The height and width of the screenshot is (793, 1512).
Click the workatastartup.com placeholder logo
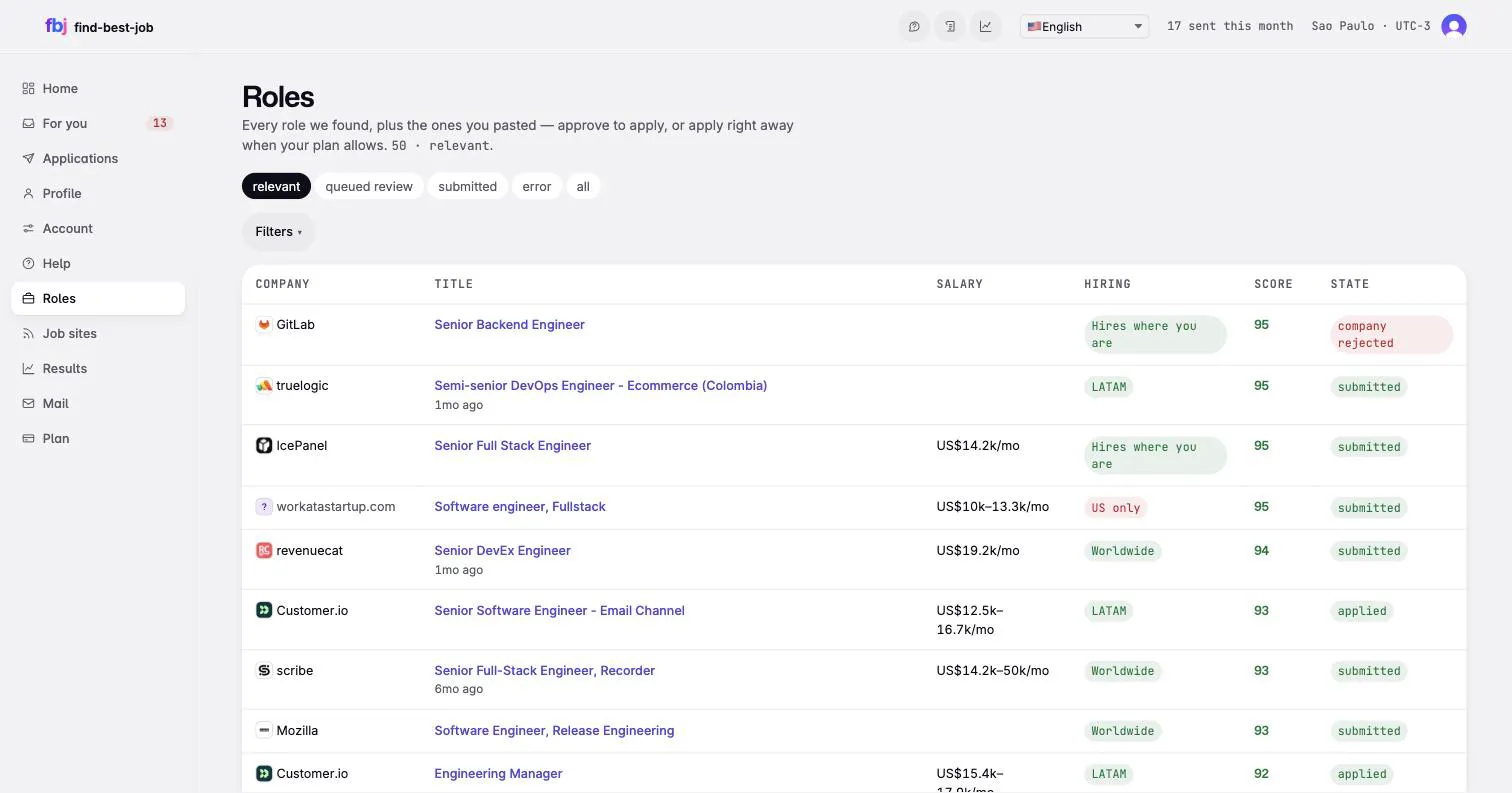[264, 507]
